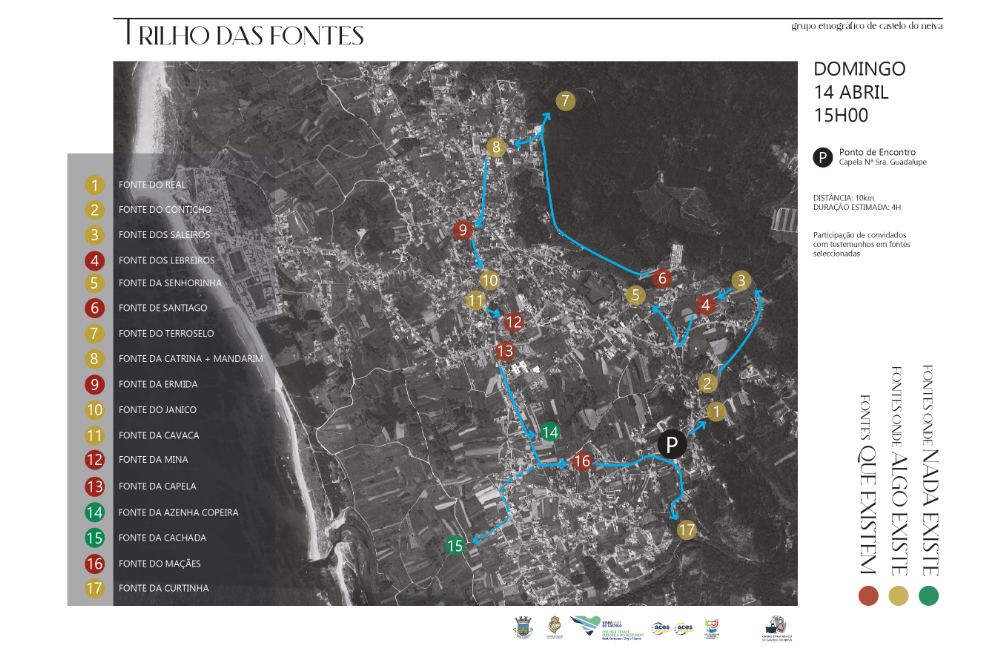This screenshot has height=650, width=998.
Task: Click red marker 9 on the map
Action: tap(461, 230)
